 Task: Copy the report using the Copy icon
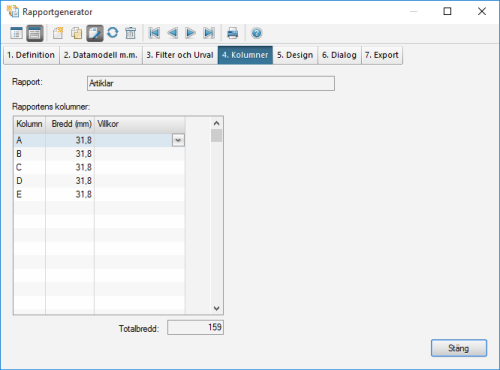(x=77, y=33)
